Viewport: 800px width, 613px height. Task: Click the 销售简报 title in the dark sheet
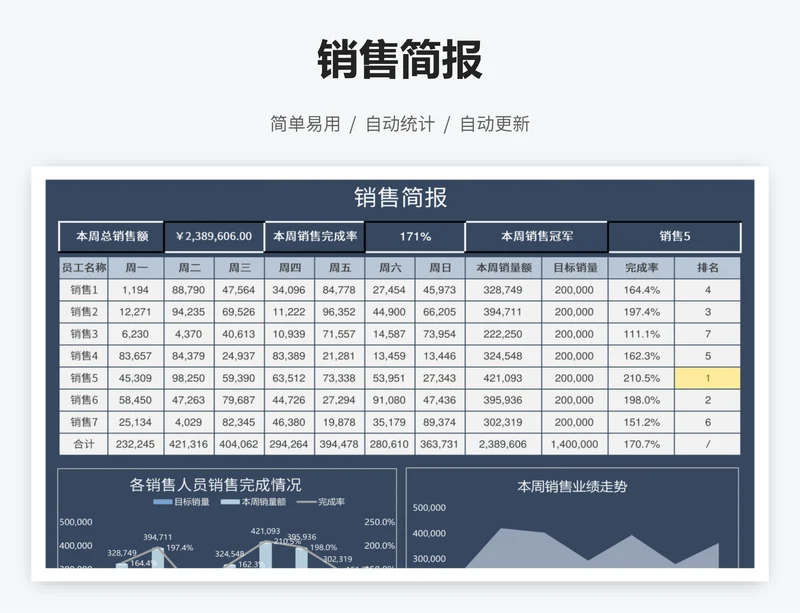click(x=401, y=198)
